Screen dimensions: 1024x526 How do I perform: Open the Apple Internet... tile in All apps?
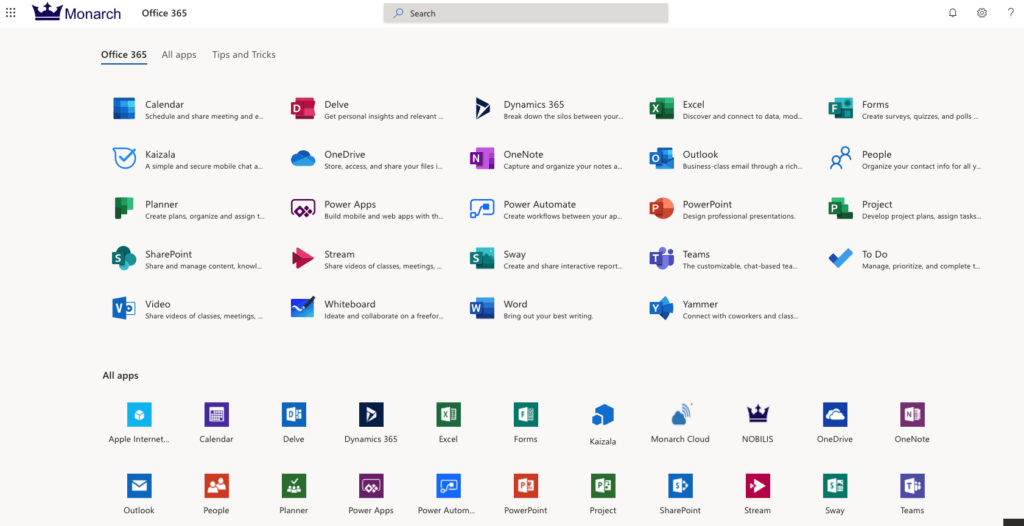click(x=139, y=422)
